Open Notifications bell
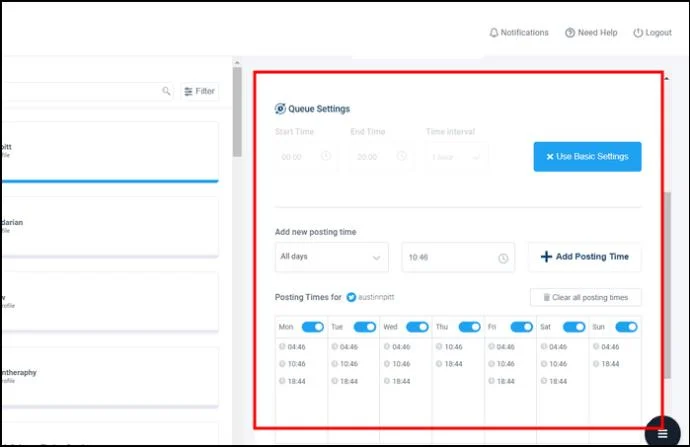Viewport: 690px width, 447px height. [494, 33]
